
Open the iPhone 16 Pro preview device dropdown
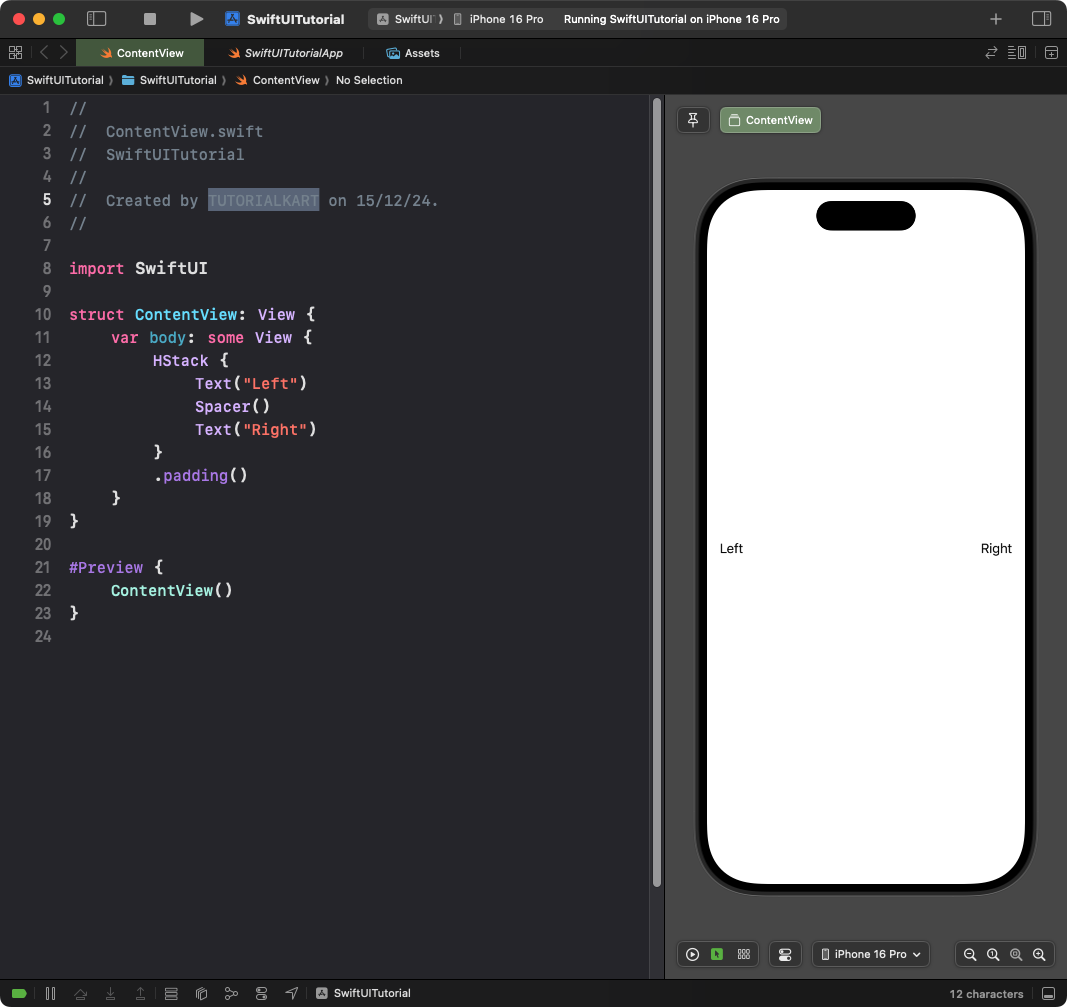870,954
